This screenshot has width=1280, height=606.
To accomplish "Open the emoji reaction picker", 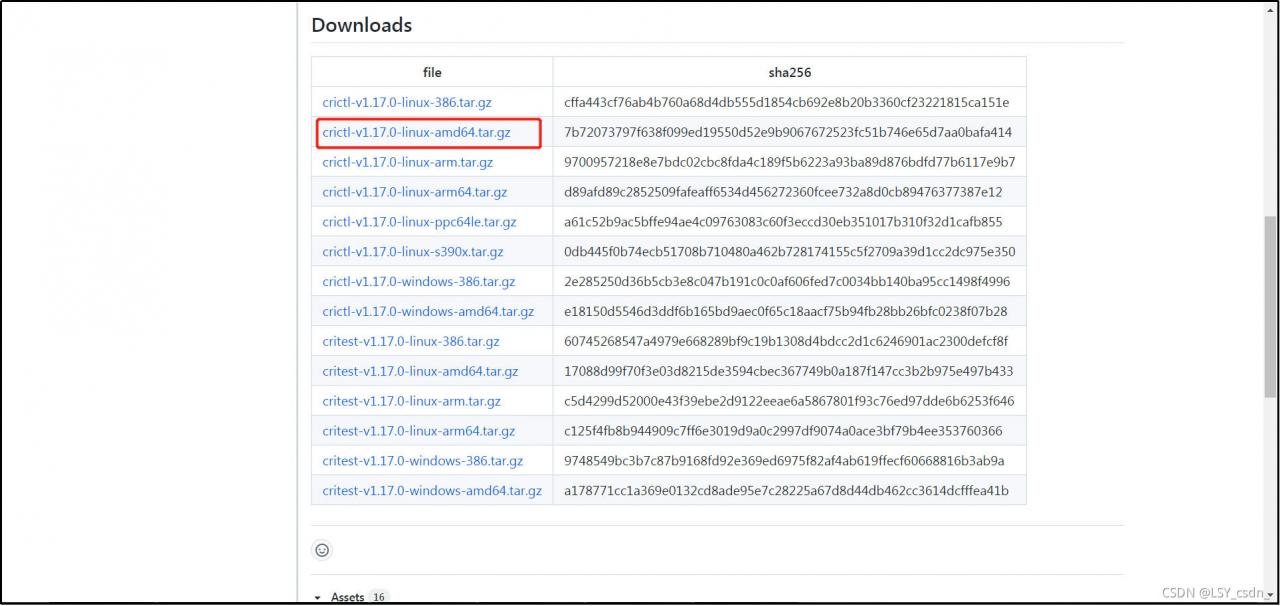I will (322, 550).
